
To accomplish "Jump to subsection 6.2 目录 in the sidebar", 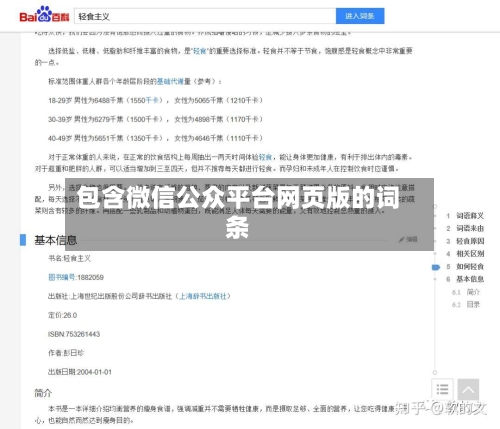I will coord(466,305).
